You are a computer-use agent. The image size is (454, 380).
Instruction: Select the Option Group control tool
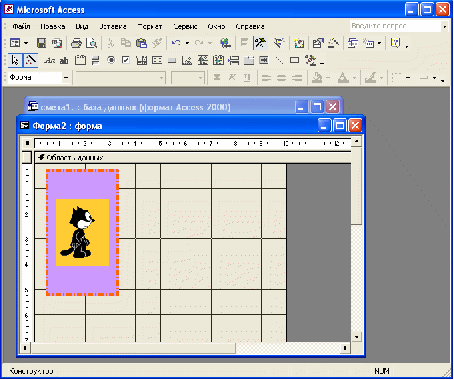pos(80,60)
